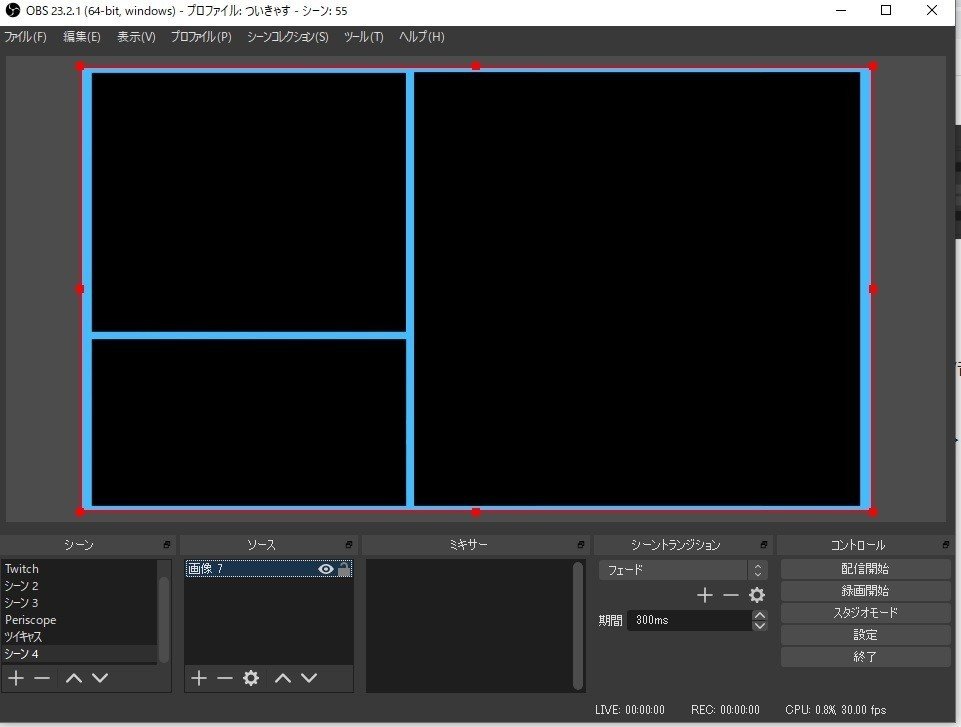961x727 pixels.
Task: Open the 表示(V) menu
Action: coord(136,37)
